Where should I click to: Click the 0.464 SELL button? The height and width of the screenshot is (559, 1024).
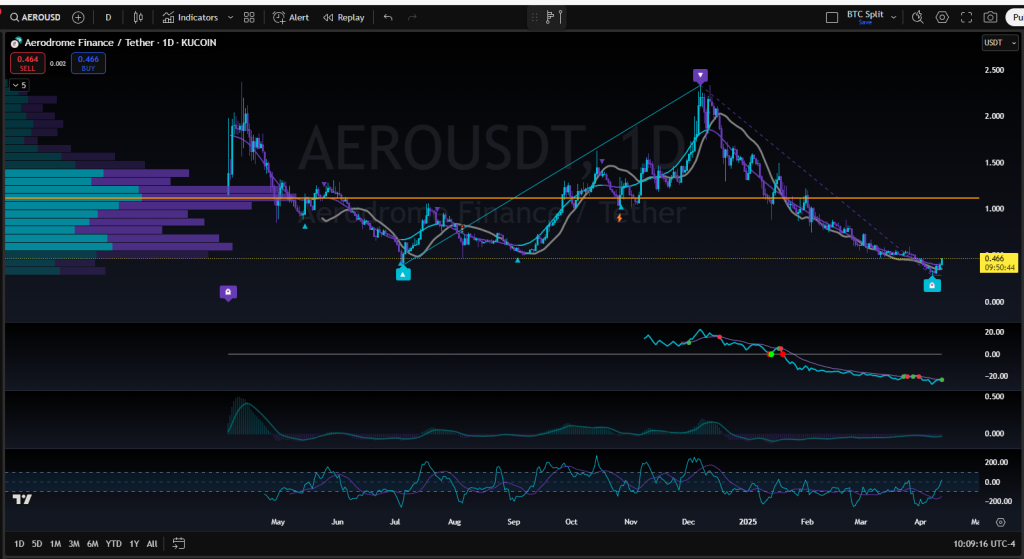(28, 63)
